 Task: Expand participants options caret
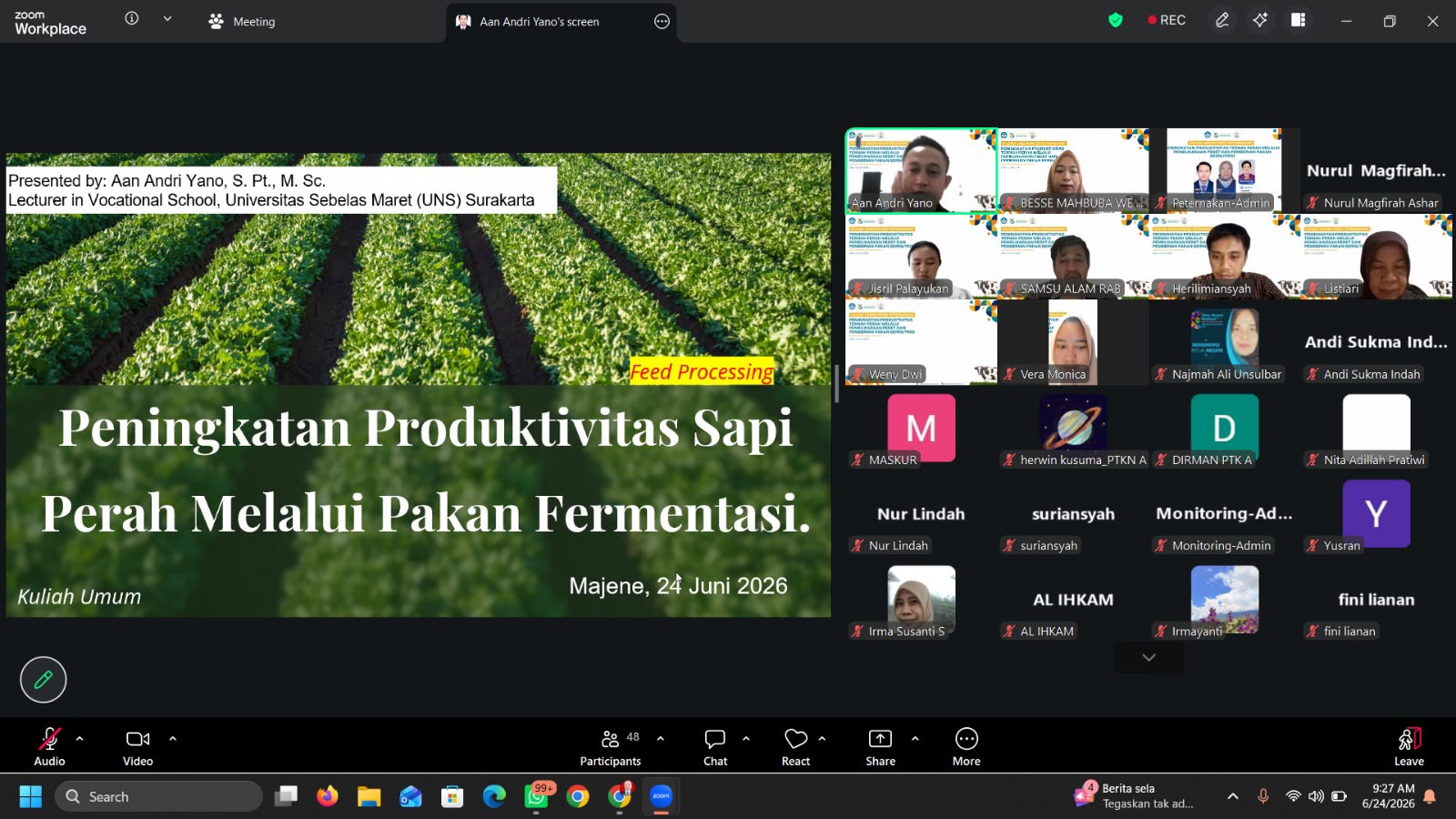(661, 739)
